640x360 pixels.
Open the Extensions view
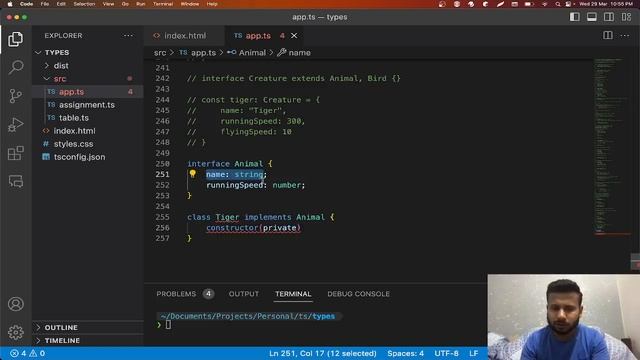coord(16,153)
